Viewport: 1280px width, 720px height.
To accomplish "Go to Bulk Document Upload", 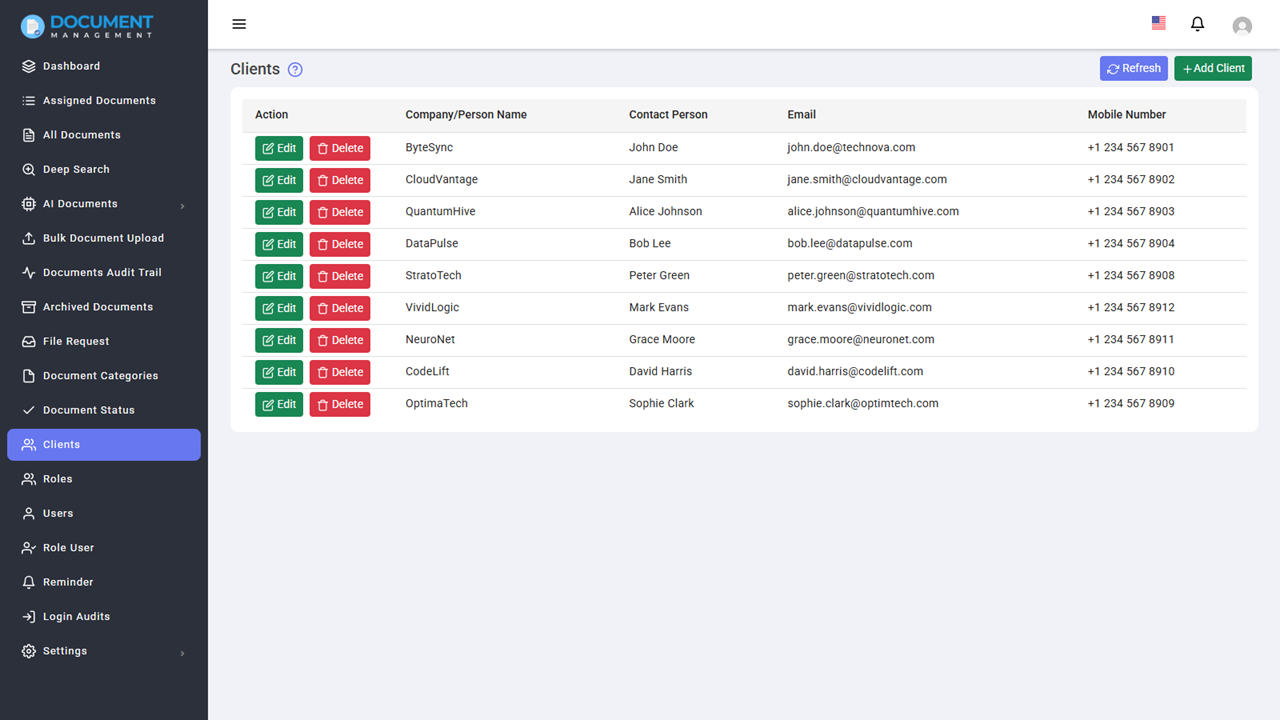I will 104,239.
